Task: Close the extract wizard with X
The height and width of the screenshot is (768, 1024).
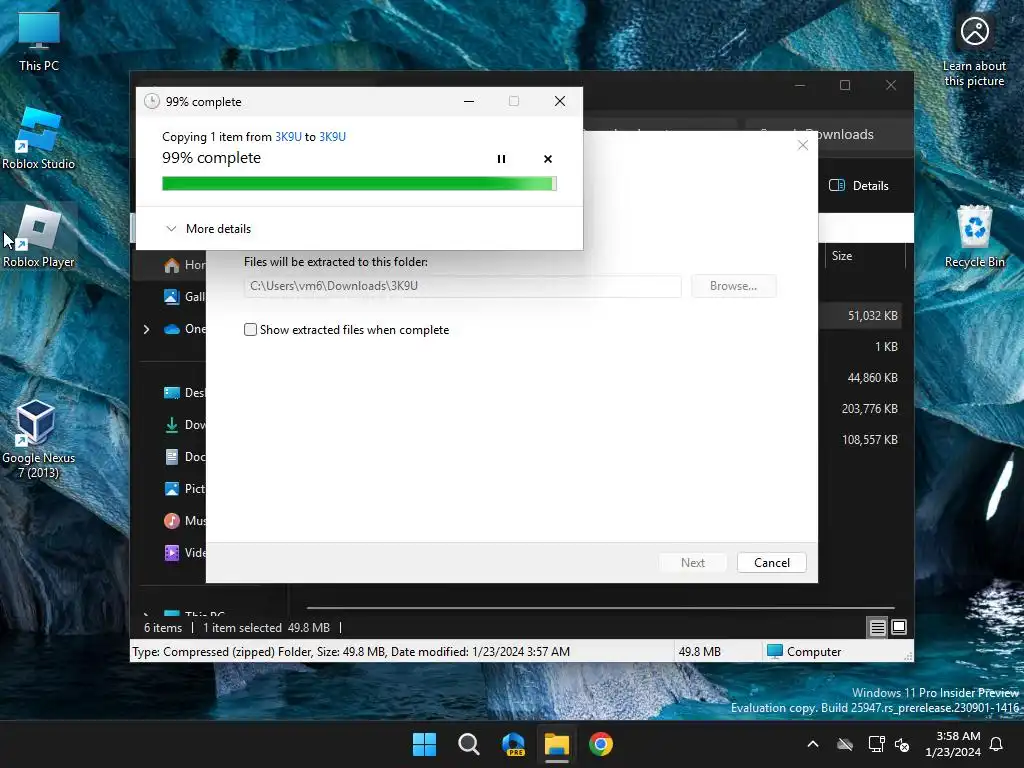Action: (x=803, y=145)
